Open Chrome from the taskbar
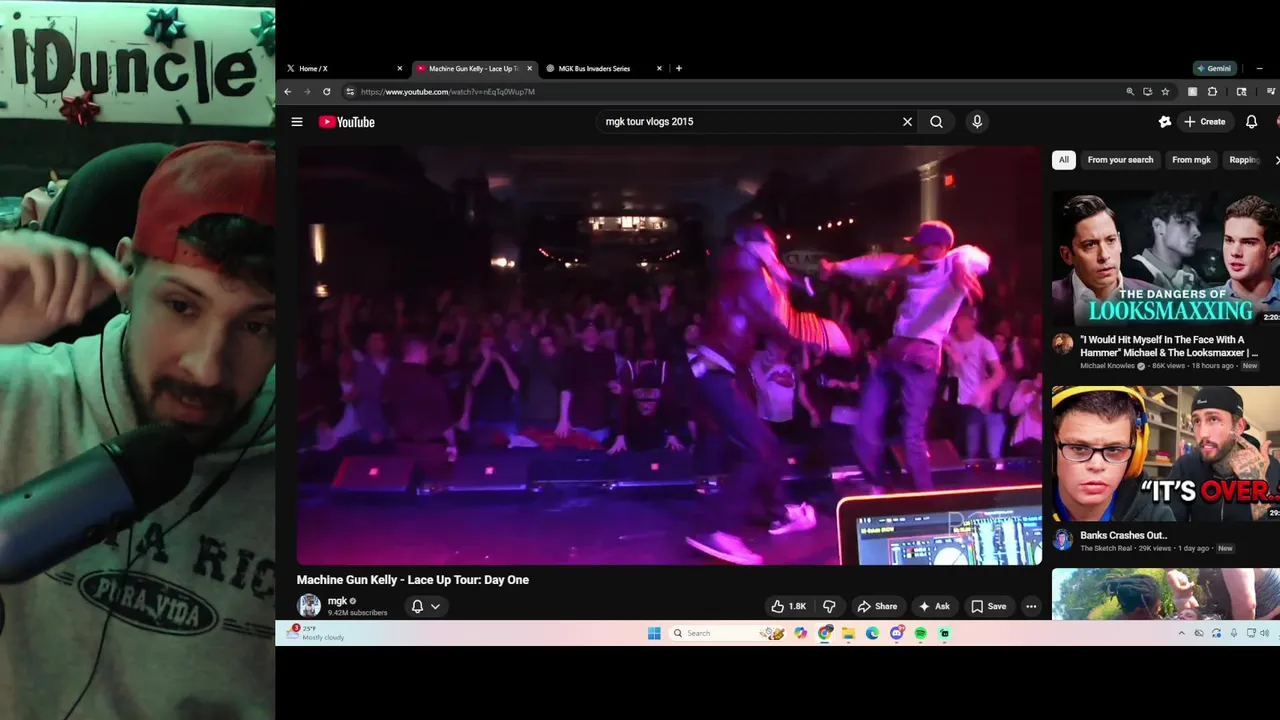This screenshot has height=720, width=1280. [x=825, y=633]
